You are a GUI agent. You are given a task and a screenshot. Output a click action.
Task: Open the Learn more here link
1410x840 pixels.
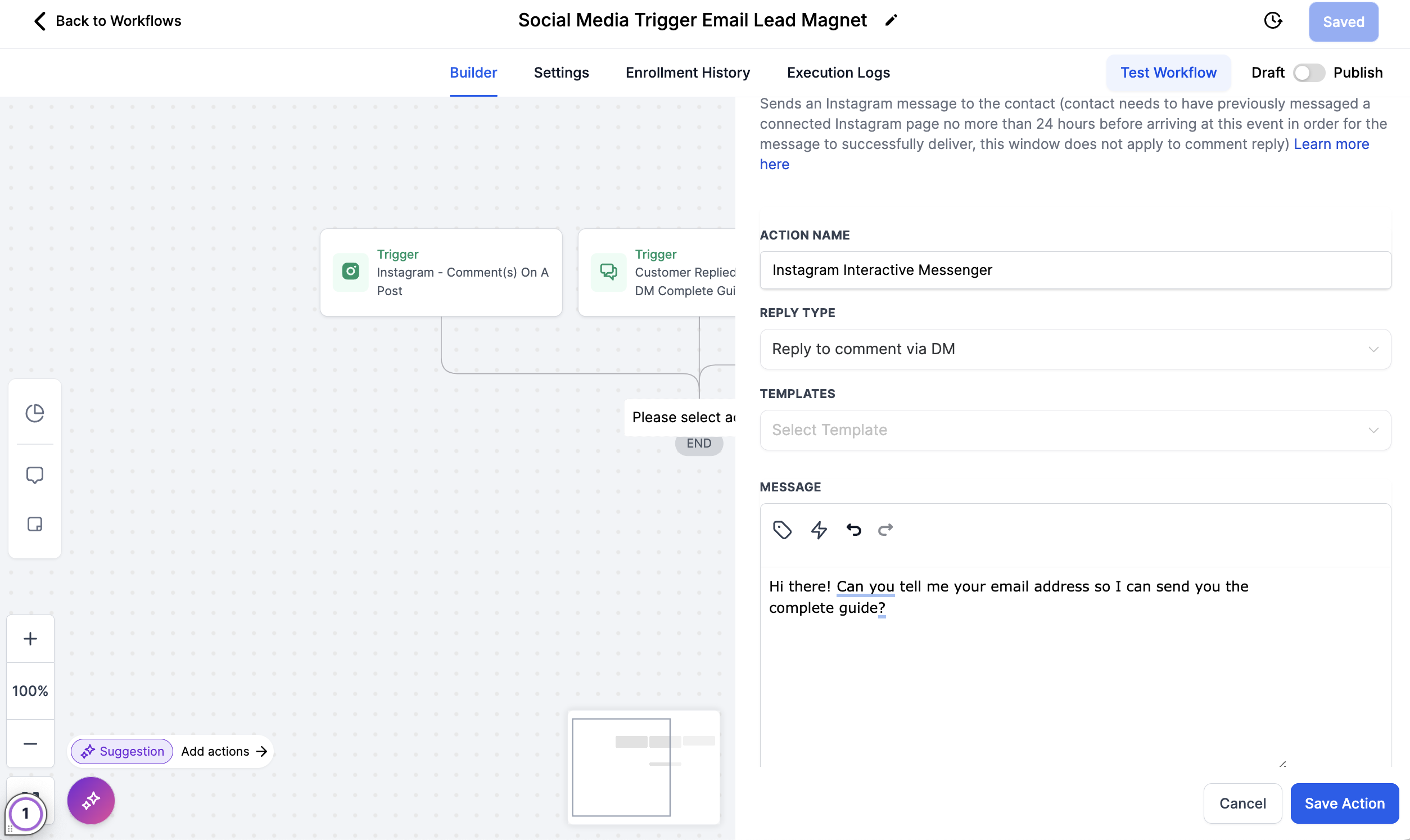point(1331,144)
